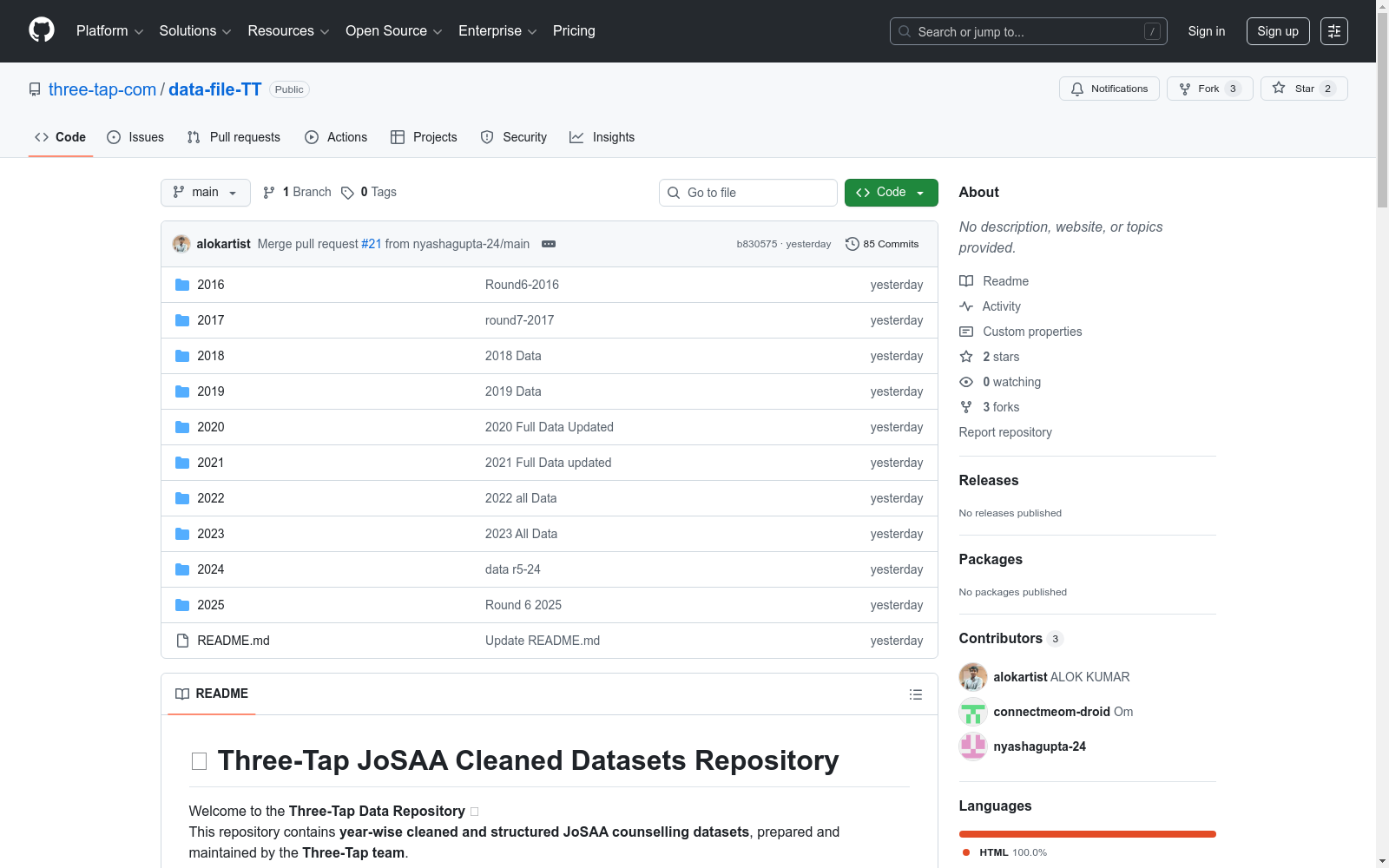View the 85 Commits history

click(882, 244)
